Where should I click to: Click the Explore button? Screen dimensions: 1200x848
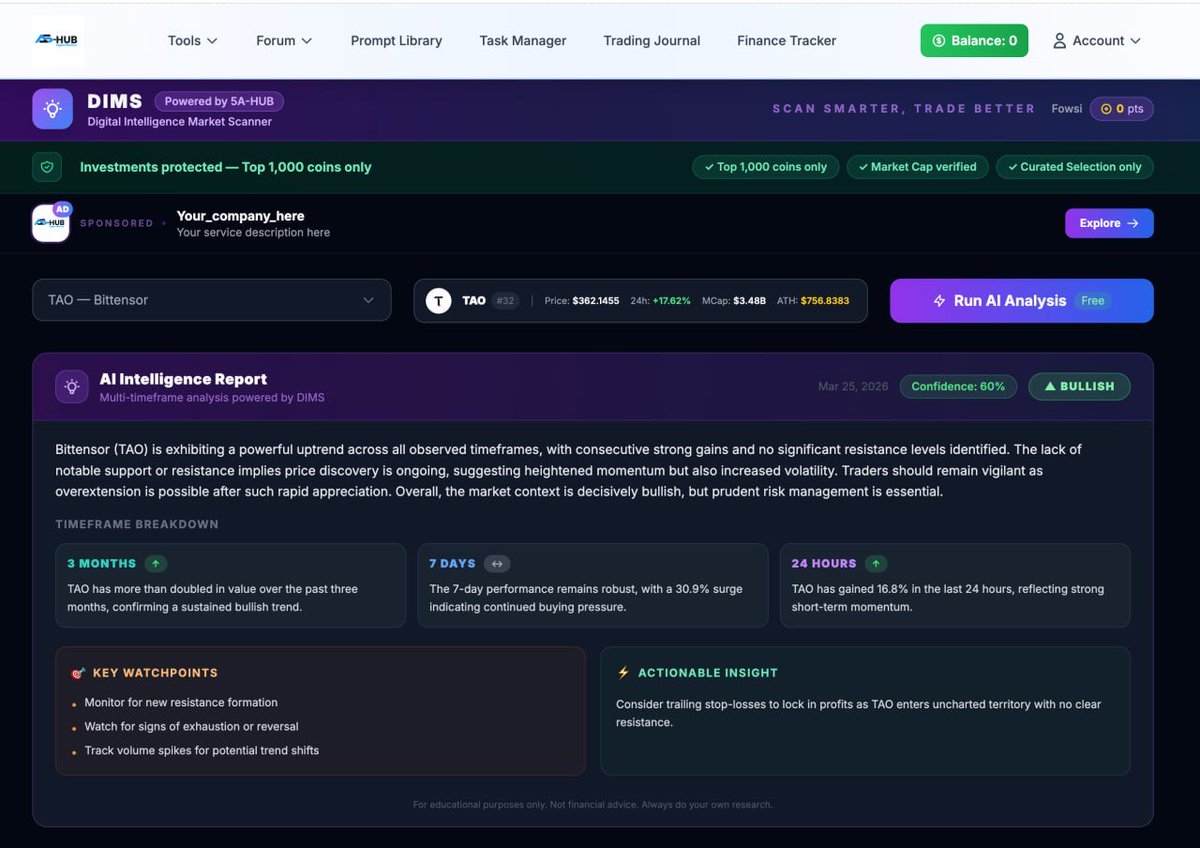tap(1109, 223)
